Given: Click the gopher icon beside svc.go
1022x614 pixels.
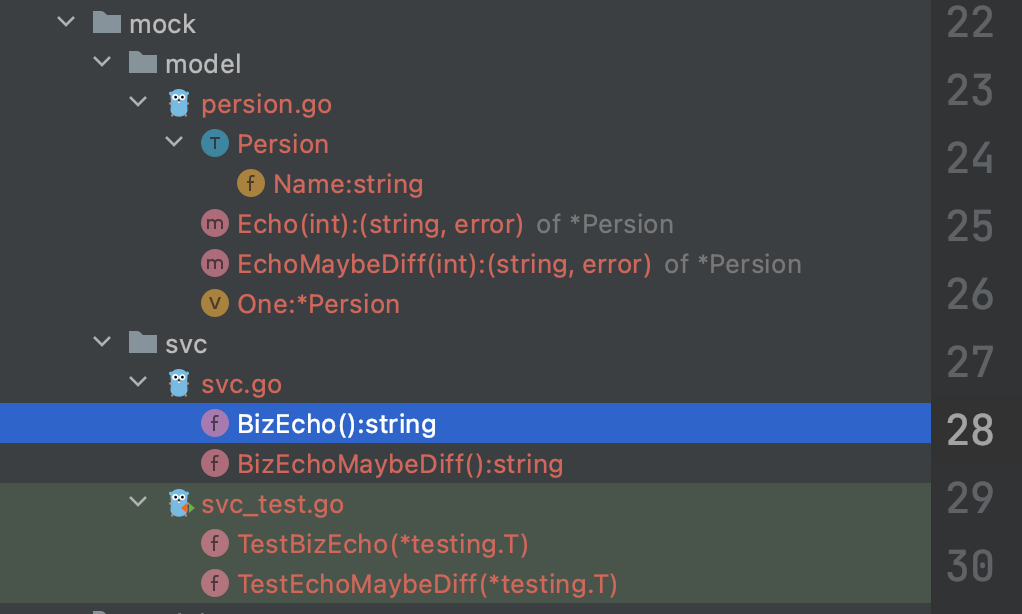Looking at the screenshot, I should (179, 383).
